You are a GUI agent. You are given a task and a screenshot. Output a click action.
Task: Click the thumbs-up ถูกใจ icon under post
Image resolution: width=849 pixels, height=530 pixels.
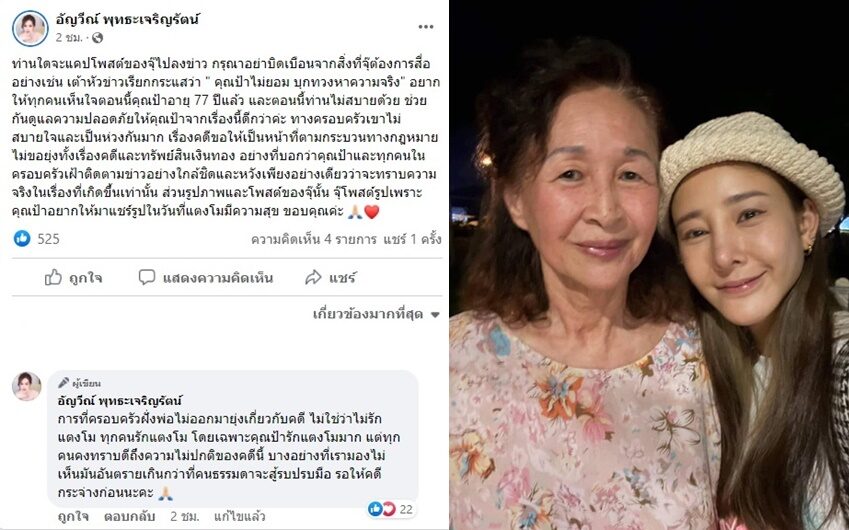[53, 278]
